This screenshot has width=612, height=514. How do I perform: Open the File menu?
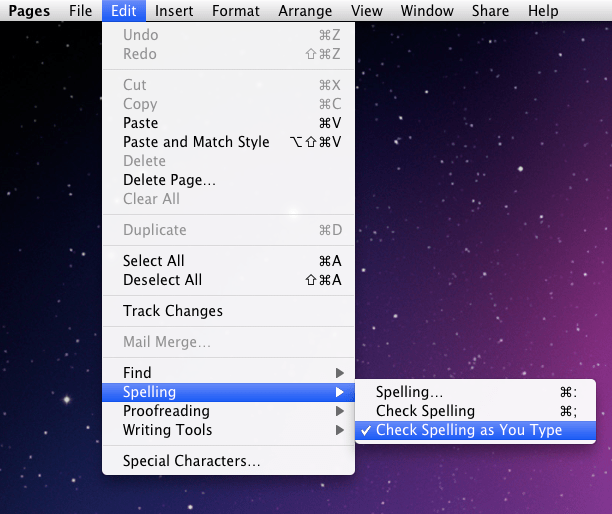point(80,11)
